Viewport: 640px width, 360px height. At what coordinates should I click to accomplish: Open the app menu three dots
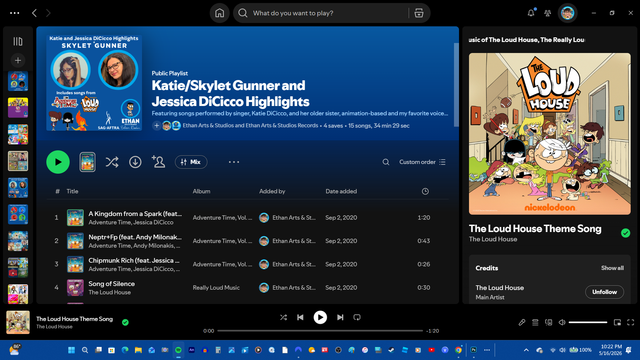coord(15,13)
